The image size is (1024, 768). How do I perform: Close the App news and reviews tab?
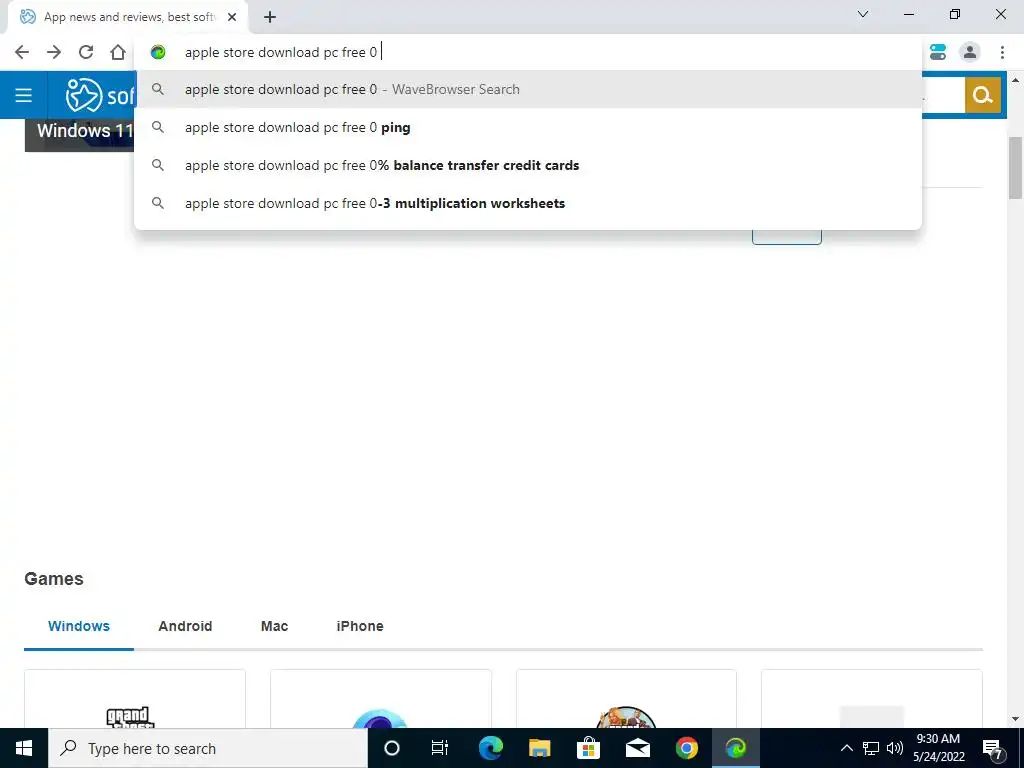coord(232,17)
